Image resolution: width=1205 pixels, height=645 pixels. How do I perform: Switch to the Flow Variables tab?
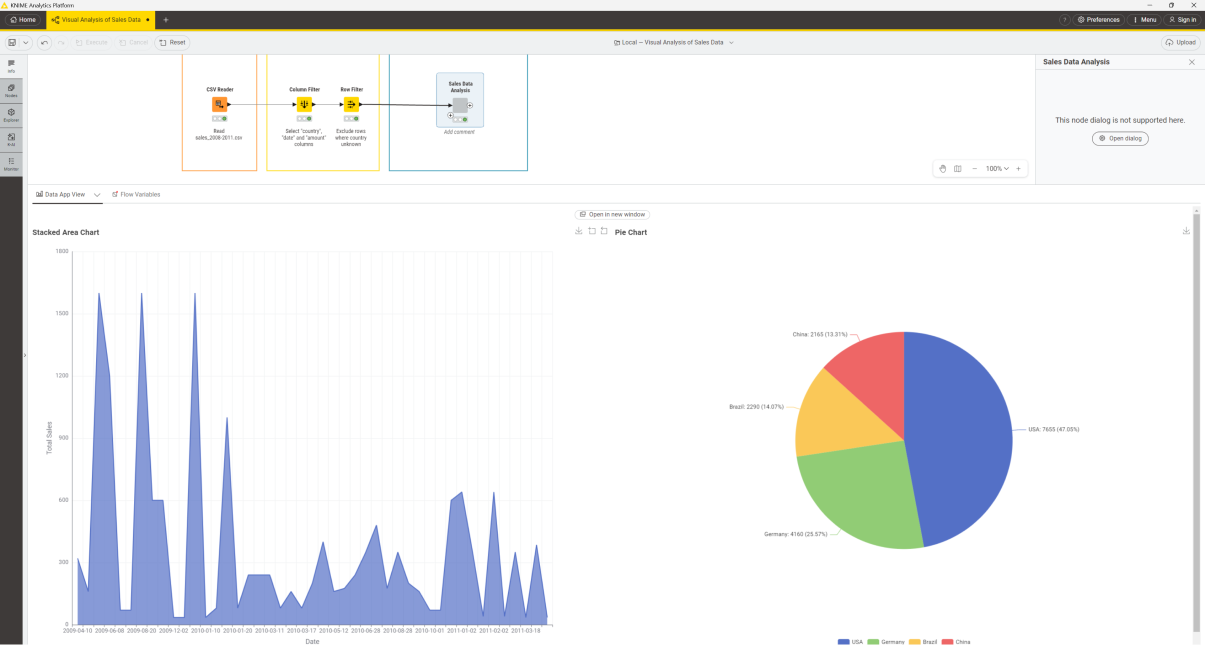(139, 194)
